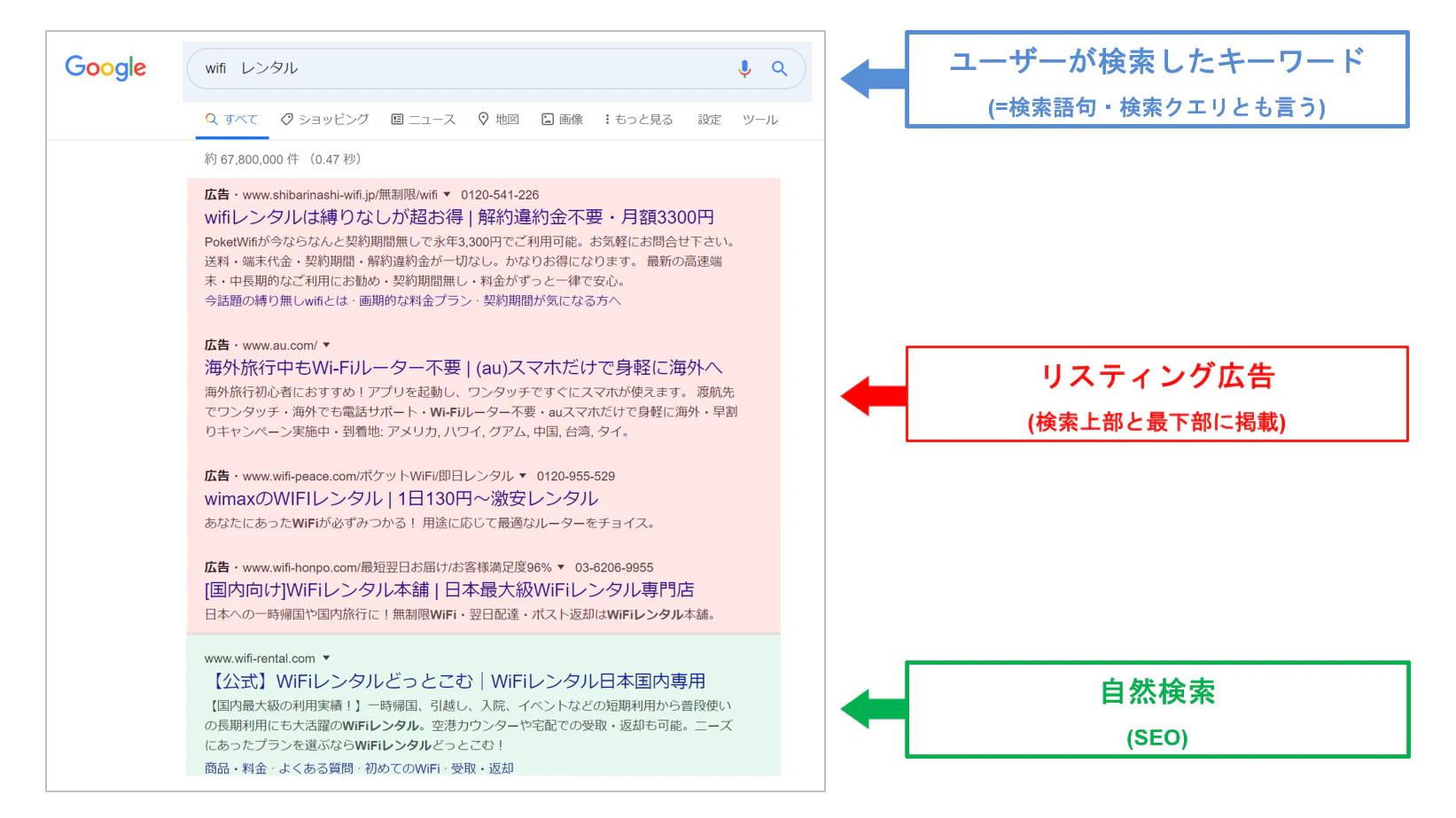
Task: Open sitelink 契約期間が気になる方へ
Action: click(552, 300)
